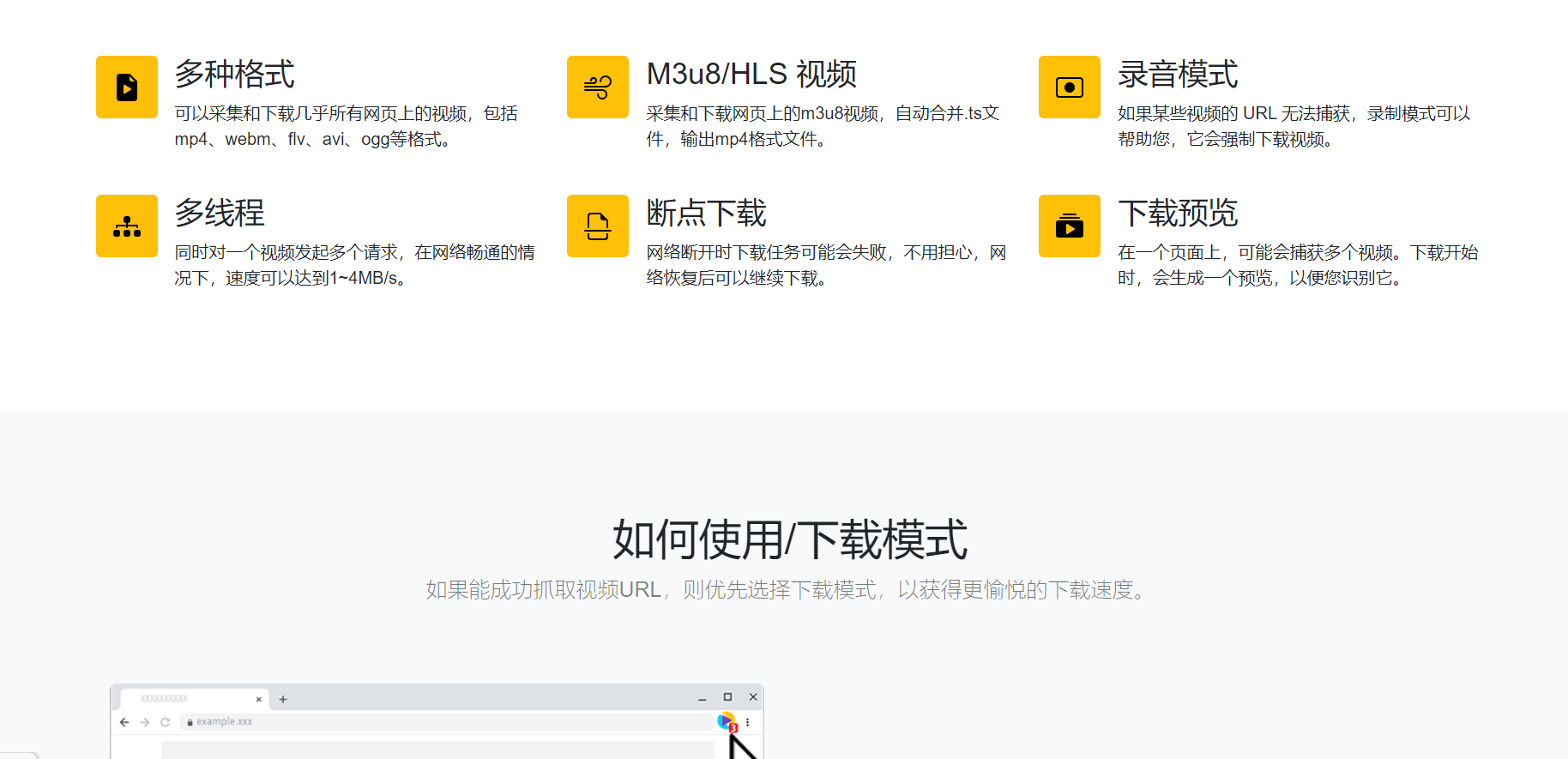Click the 录音模式 heading

[1178, 75]
